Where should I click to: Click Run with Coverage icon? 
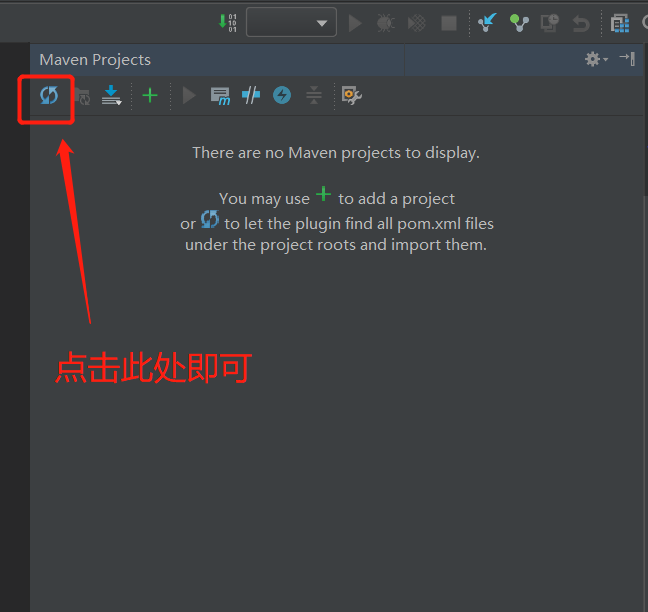pyautogui.click(x=417, y=23)
